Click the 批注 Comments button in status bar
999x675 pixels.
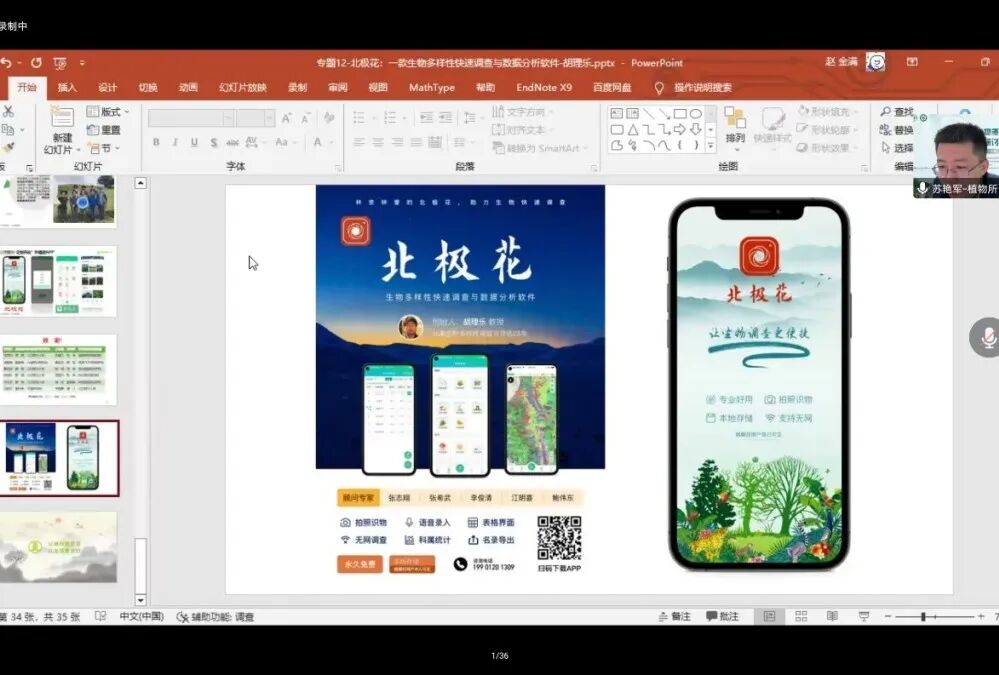coord(722,616)
